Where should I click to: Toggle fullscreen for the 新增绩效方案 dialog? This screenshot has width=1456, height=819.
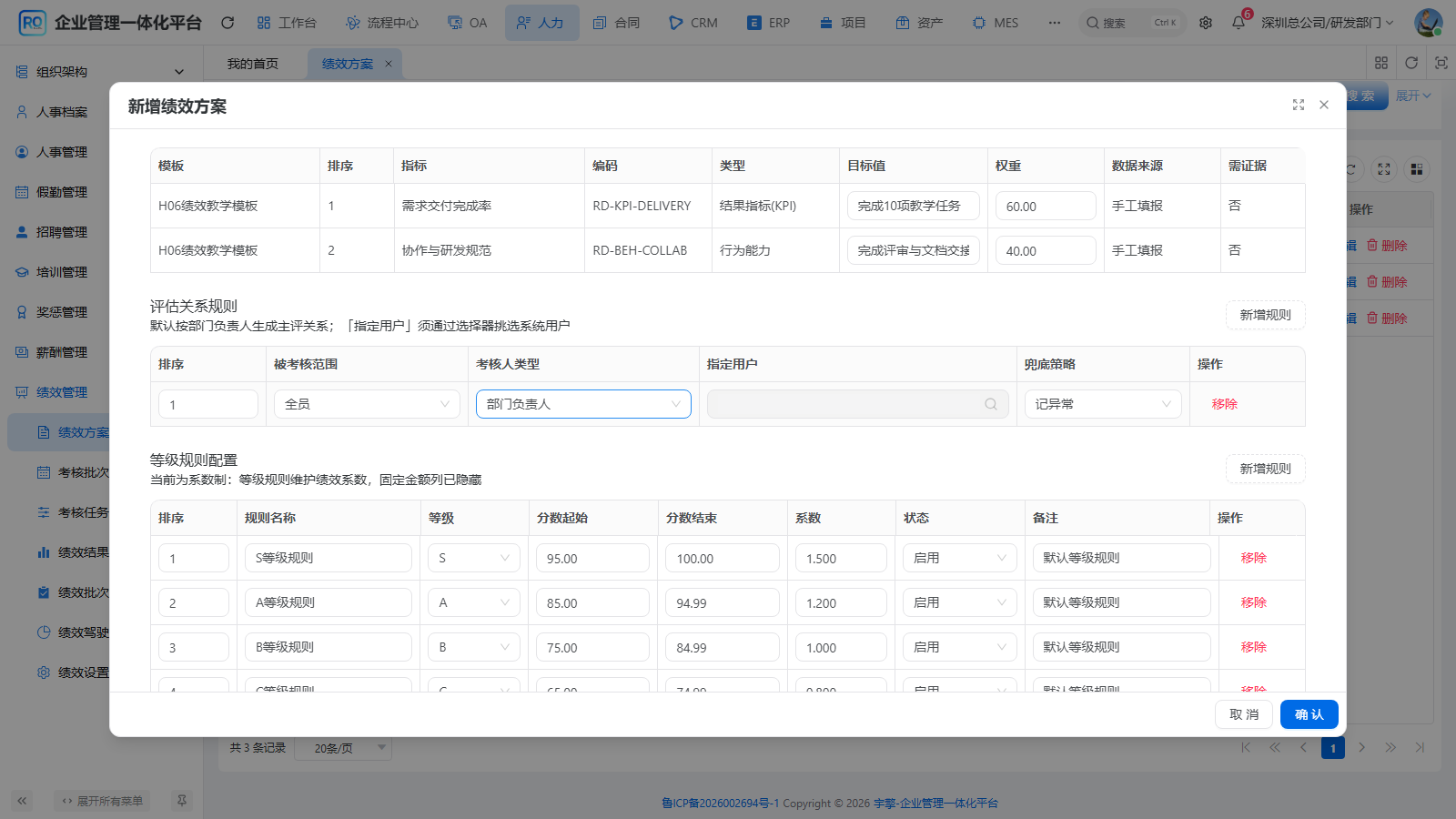1299,106
